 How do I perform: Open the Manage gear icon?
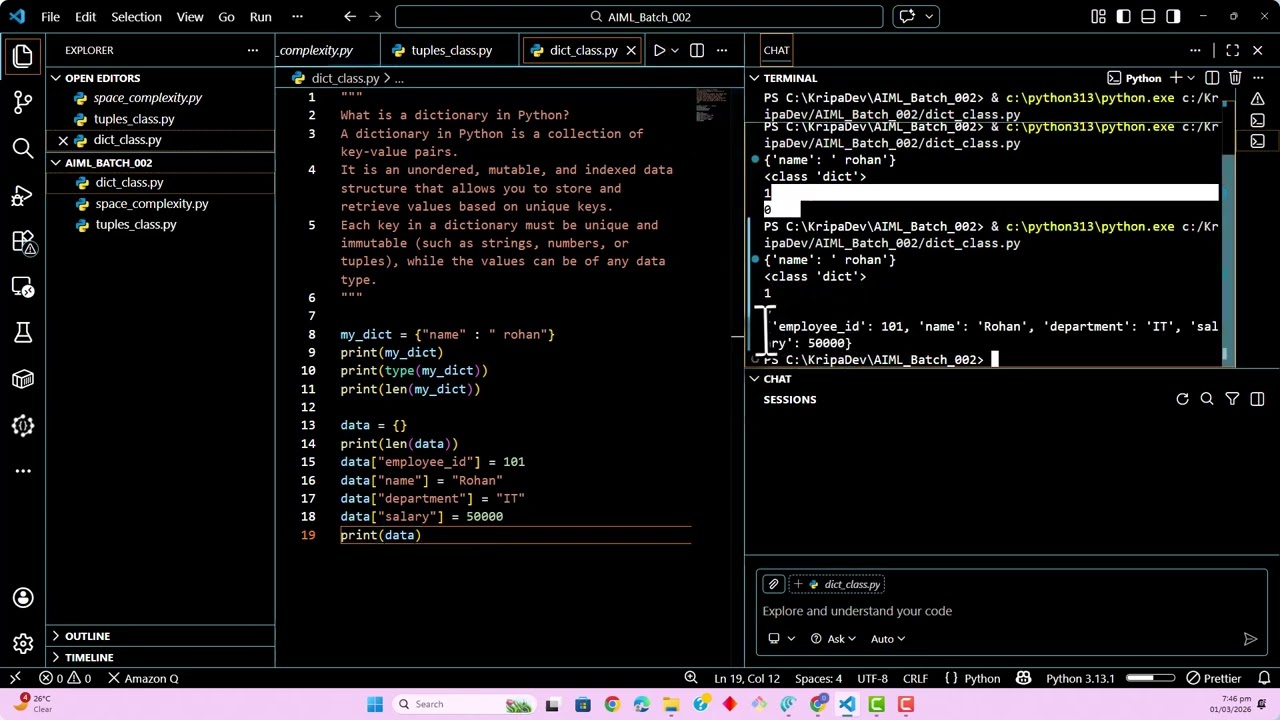pyautogui.click(x=23, y=644)
